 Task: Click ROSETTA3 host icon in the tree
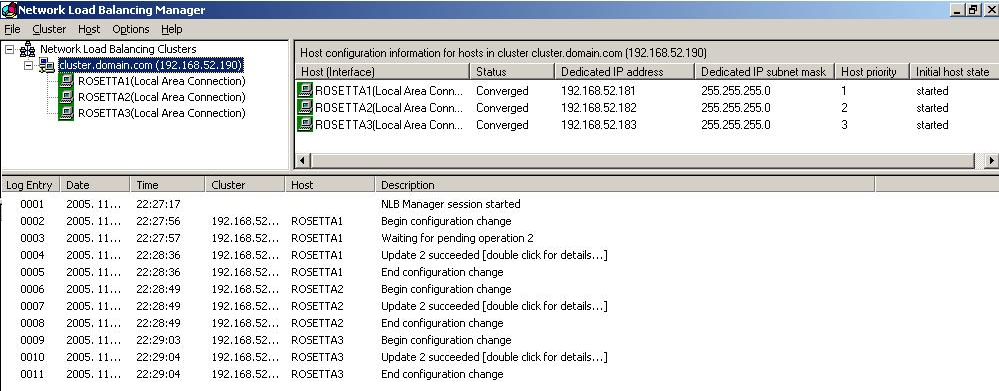coord(66,113)
